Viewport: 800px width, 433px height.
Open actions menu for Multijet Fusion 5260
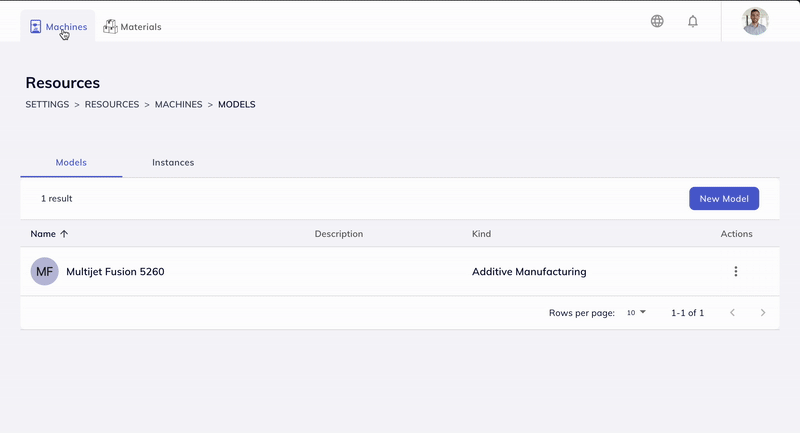(736, 271)
